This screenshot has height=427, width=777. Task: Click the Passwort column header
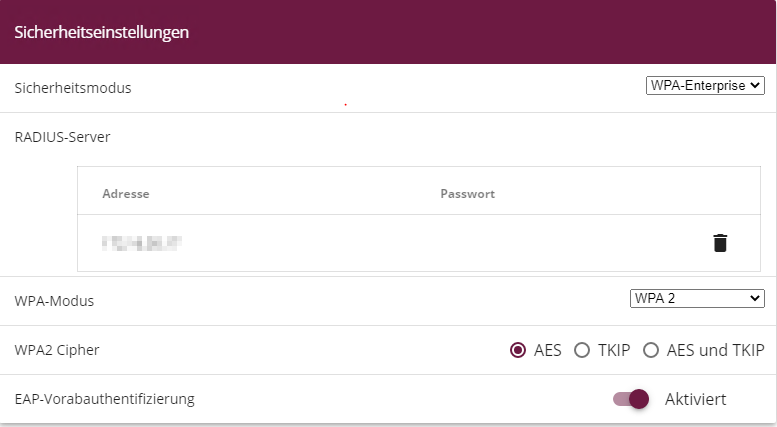point(467,193)
